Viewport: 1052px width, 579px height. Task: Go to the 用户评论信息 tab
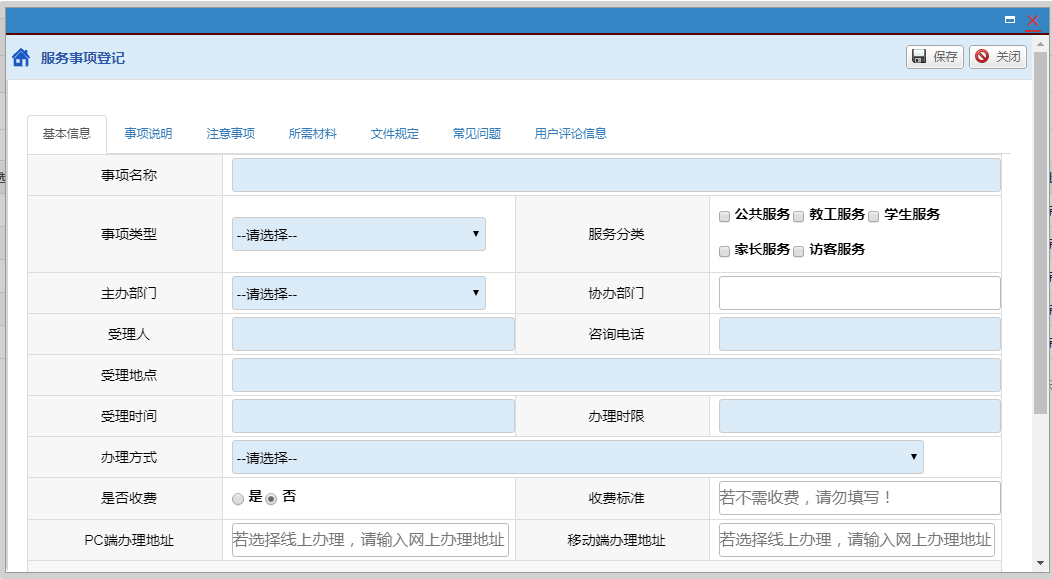(x=570, y=134)
